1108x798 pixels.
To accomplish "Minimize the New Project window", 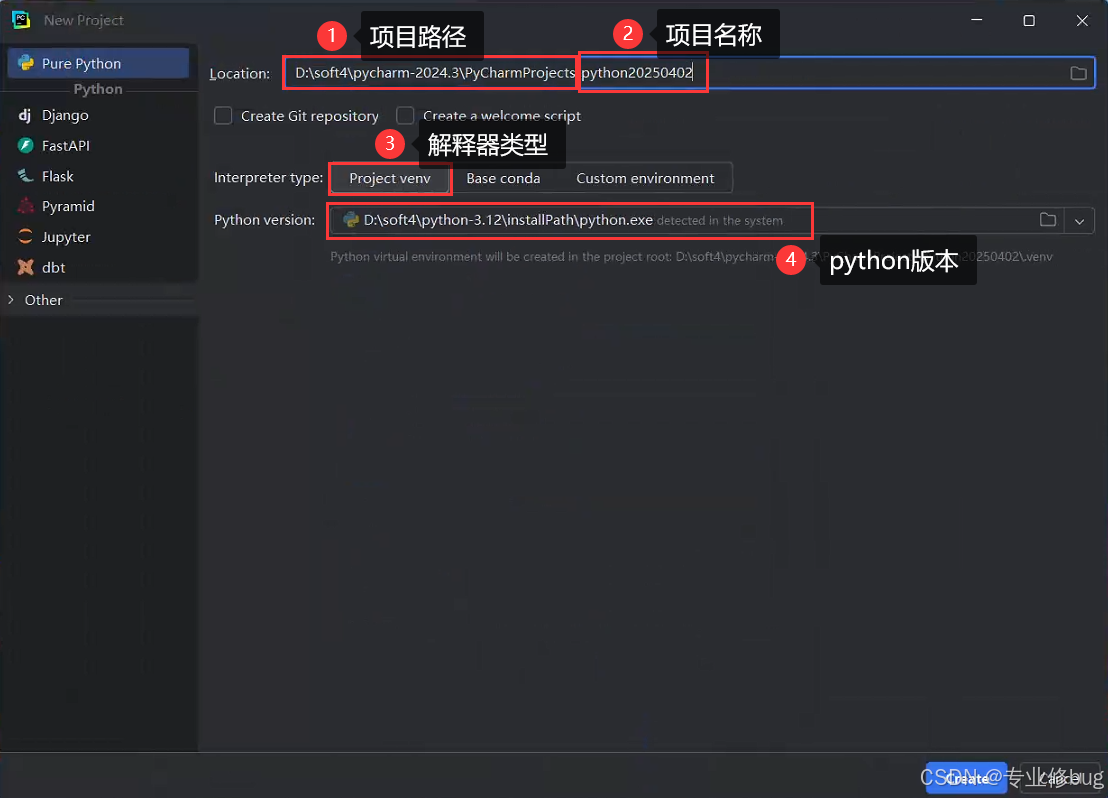I will tap(977, 20).
